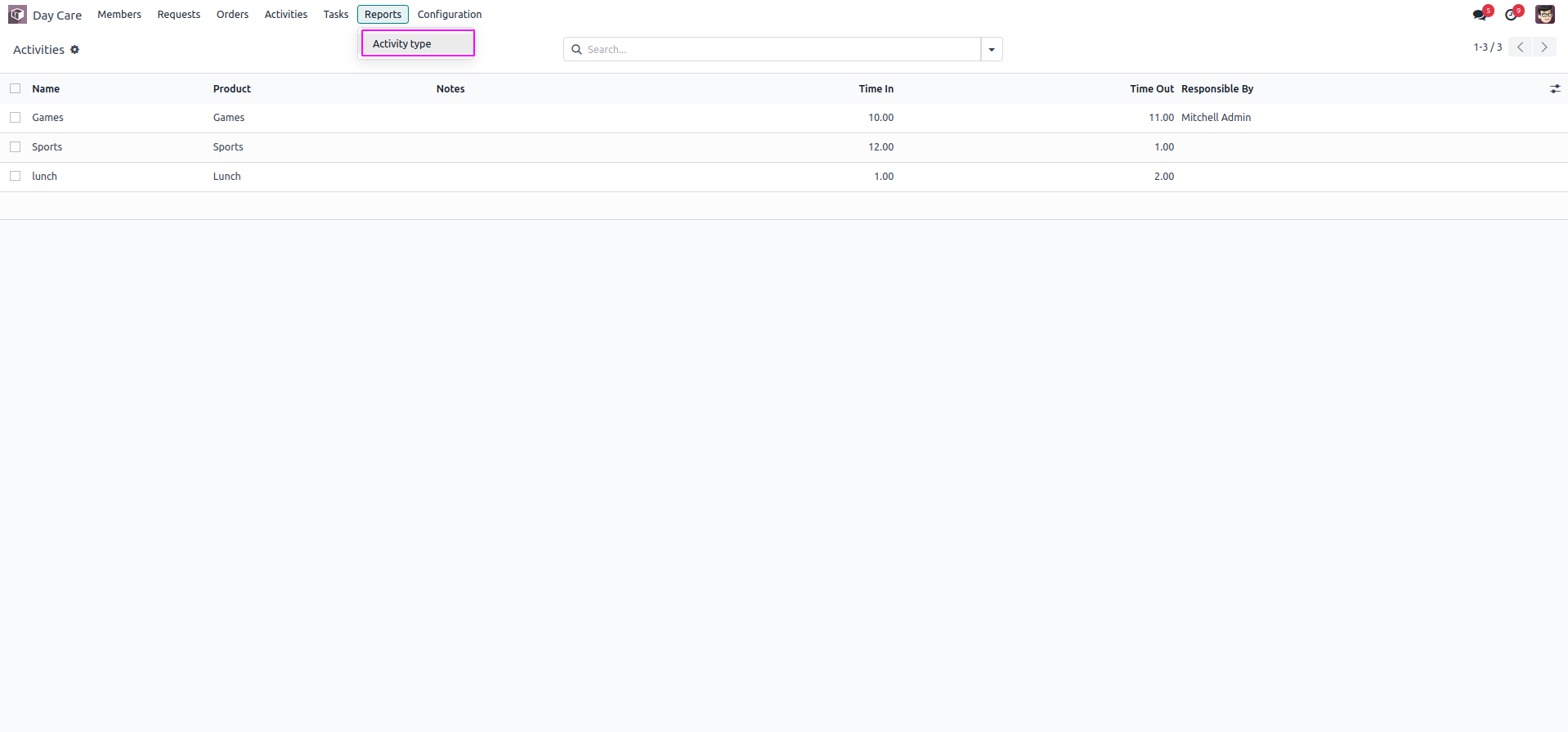Open the Day Care app home icon

click(17, 15)
